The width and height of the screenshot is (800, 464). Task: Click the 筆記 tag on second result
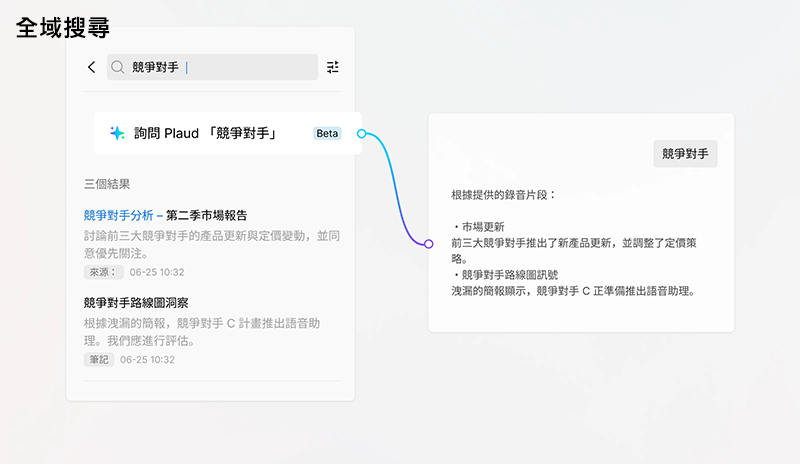(97, 359)
